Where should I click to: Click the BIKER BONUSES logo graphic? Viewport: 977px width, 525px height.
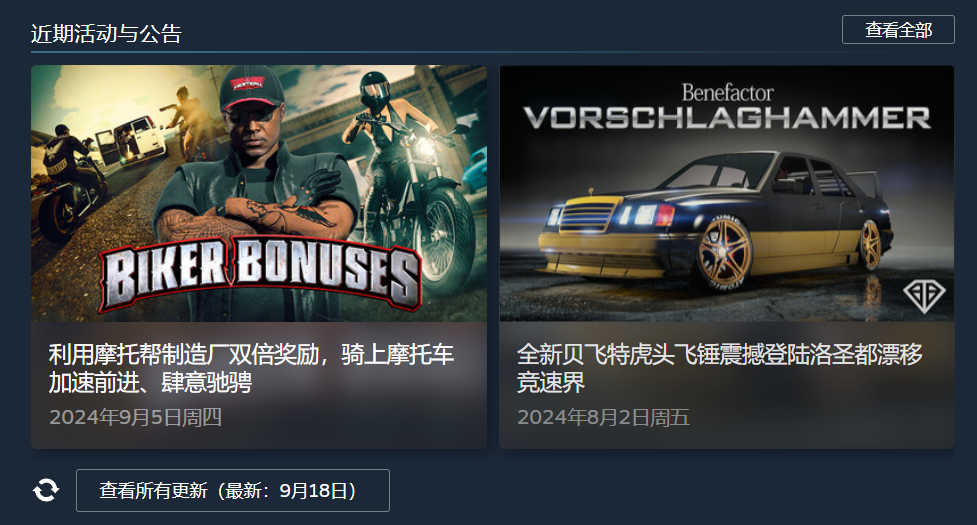pos(260,276)
